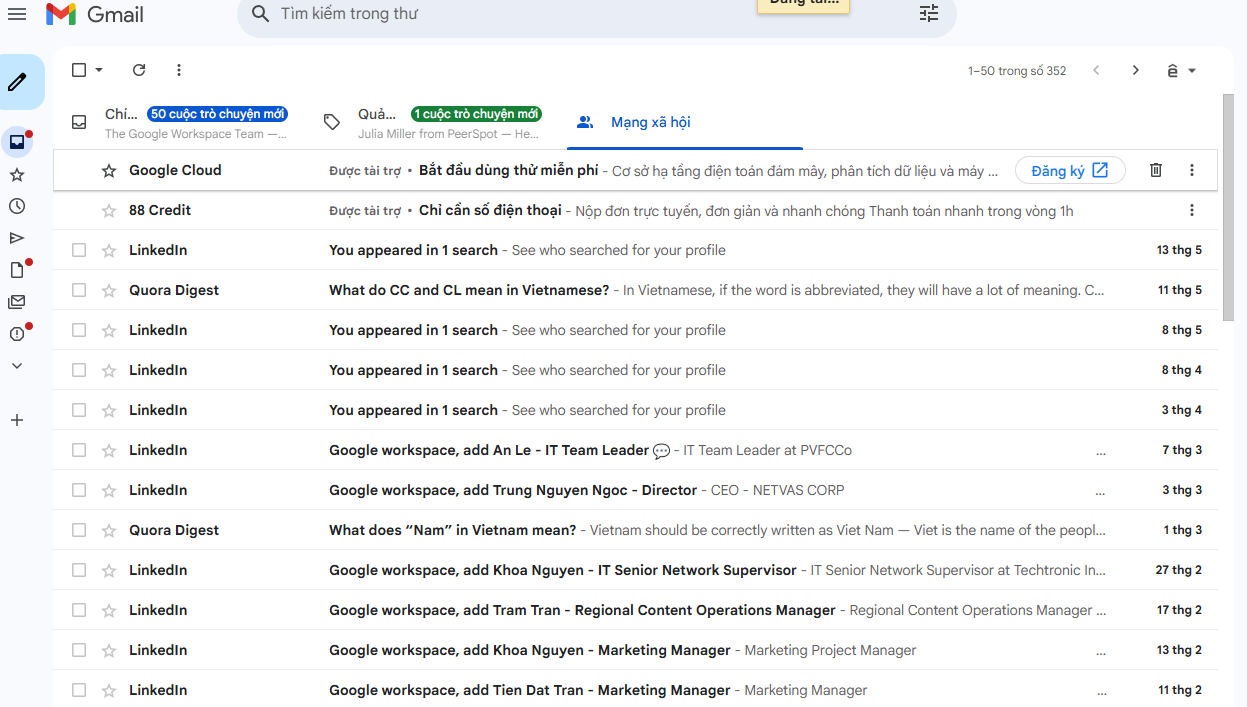Open Tram Tran Regional Content Operations email
Screen dimensions: 1247x707
pos(635,610)
